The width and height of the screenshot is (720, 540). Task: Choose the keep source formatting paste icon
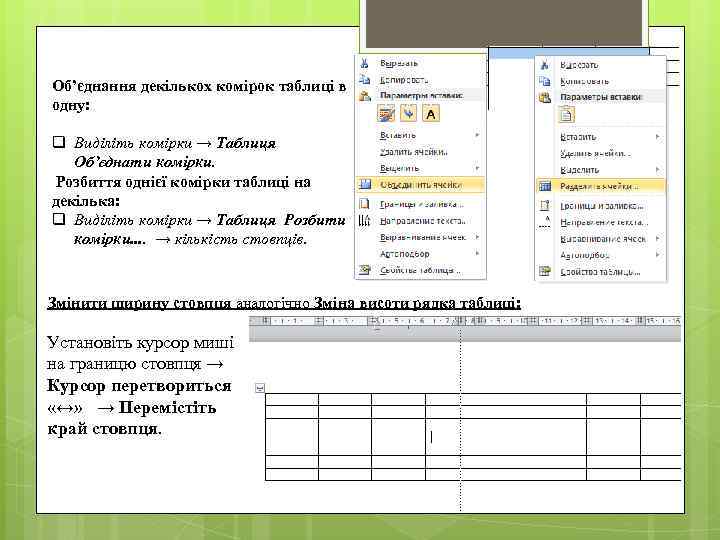click(x=386, y=113)
